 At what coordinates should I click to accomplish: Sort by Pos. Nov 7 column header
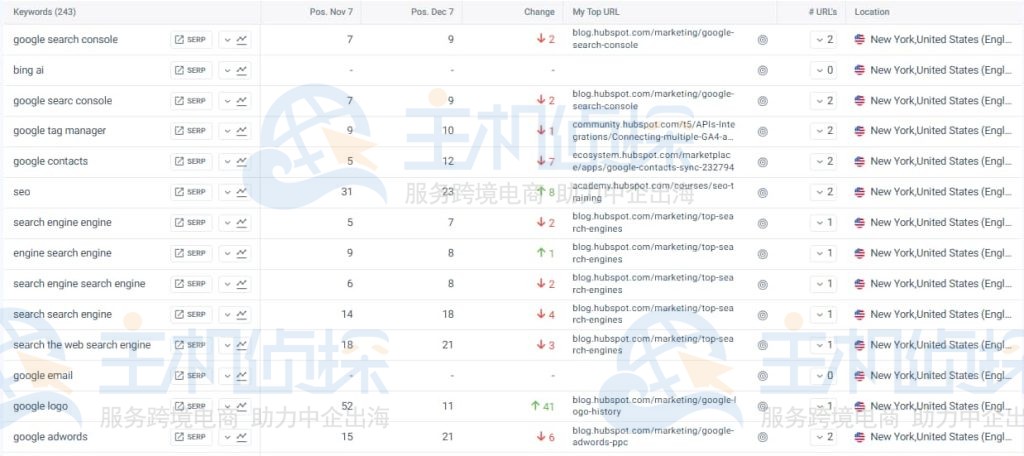331,12
